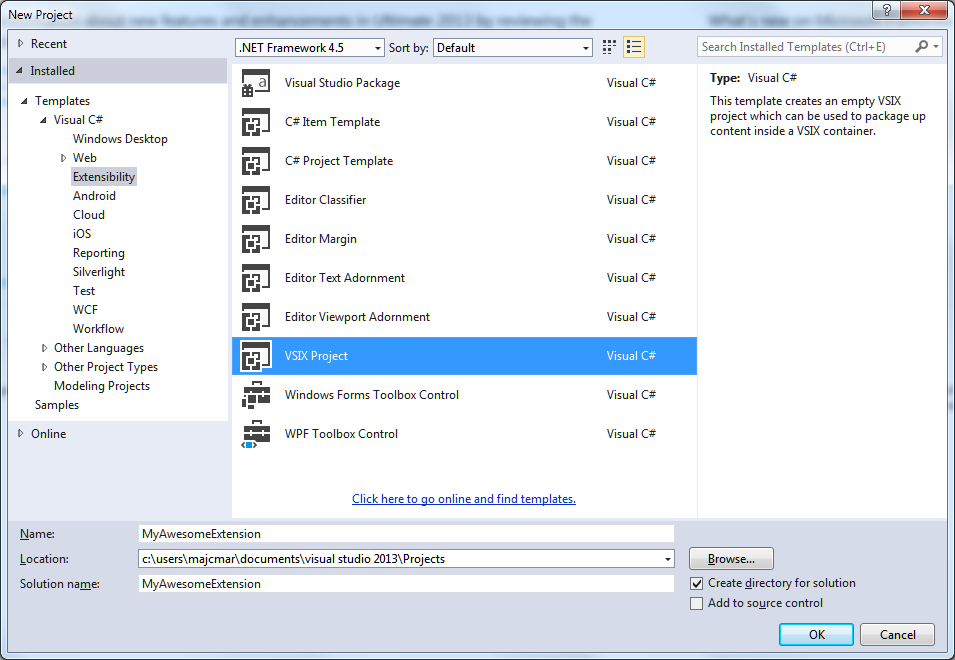The width and height of the screenshot is (955, 660).
Task: Expand the Web node
Action: click(x=63, y=158)
